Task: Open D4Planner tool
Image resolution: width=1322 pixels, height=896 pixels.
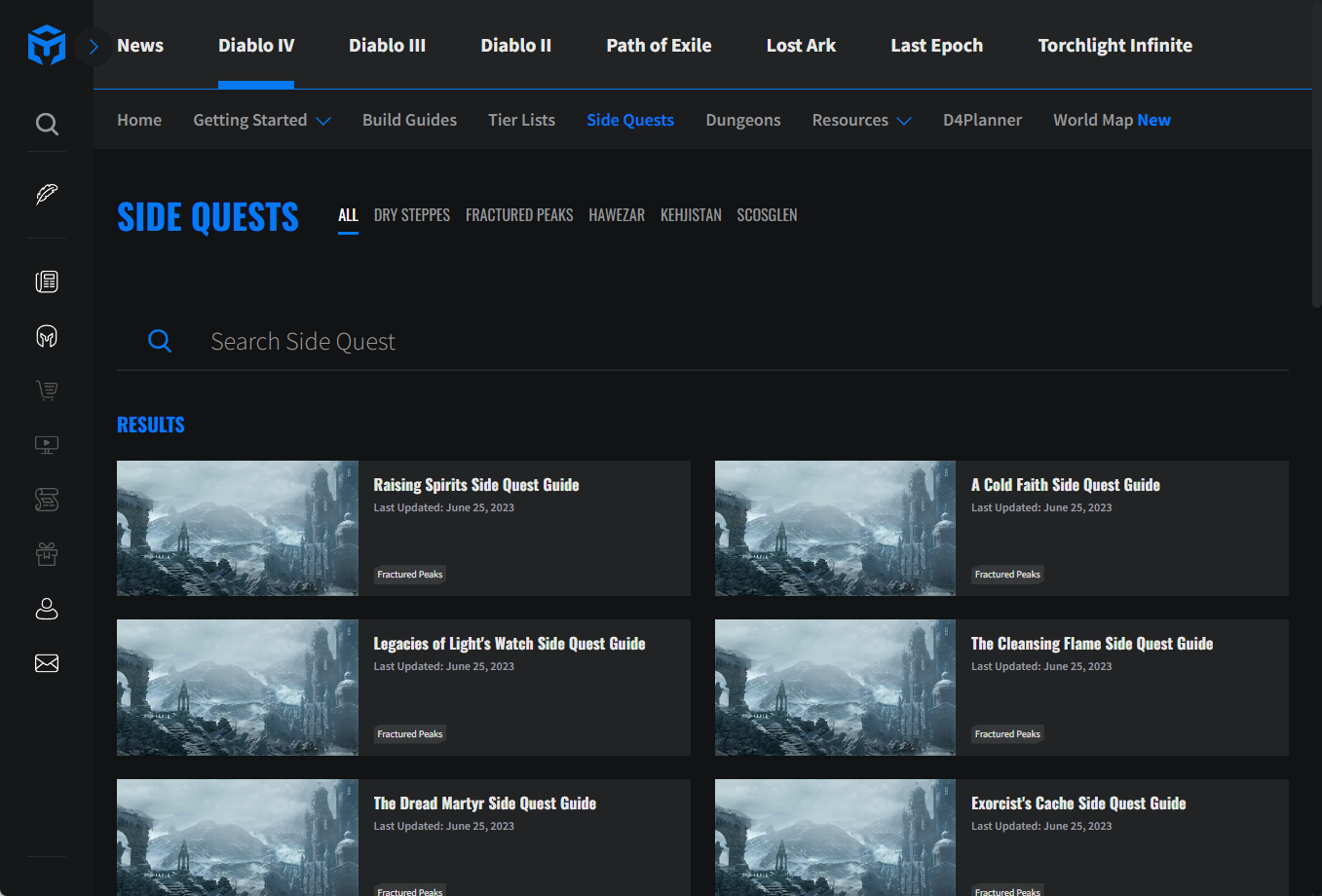Action: coord(982,120)
